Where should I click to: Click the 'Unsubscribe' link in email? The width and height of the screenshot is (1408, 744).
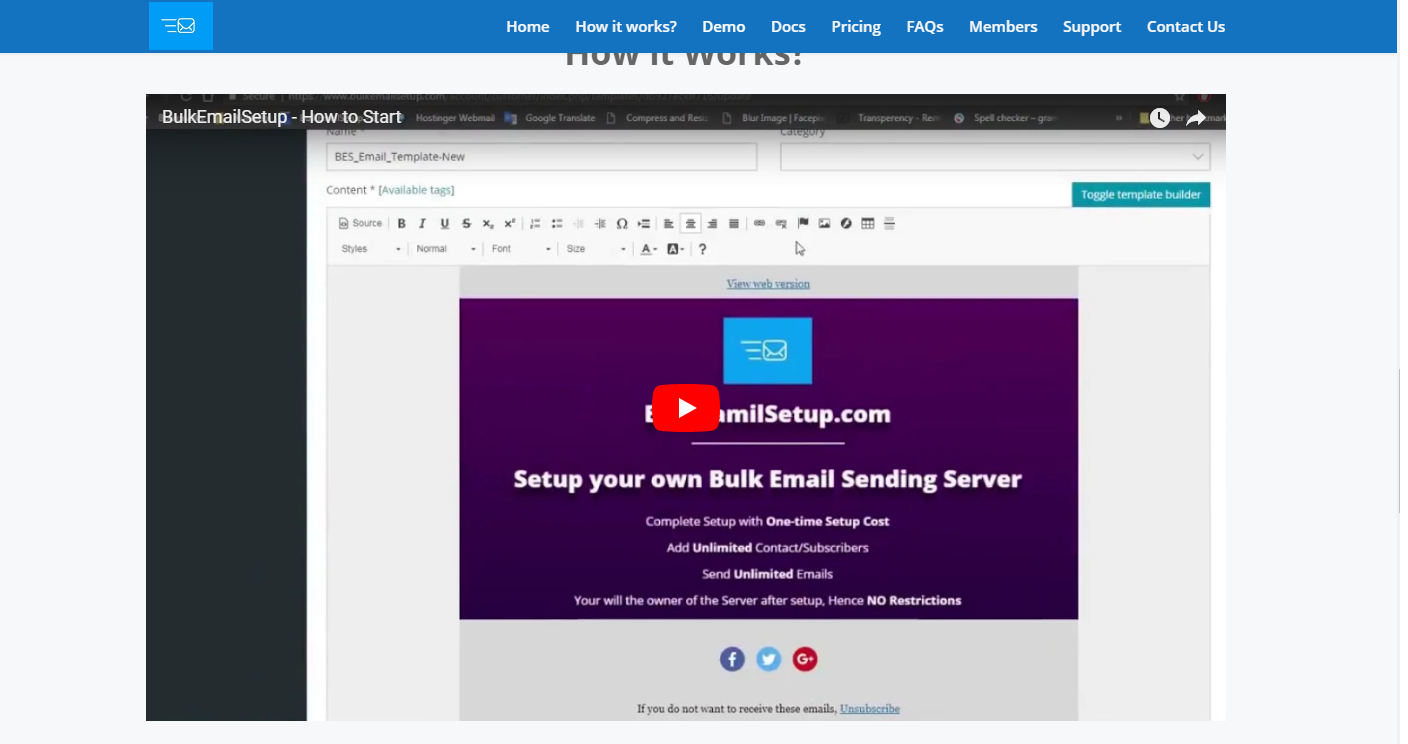pos(870,709)
